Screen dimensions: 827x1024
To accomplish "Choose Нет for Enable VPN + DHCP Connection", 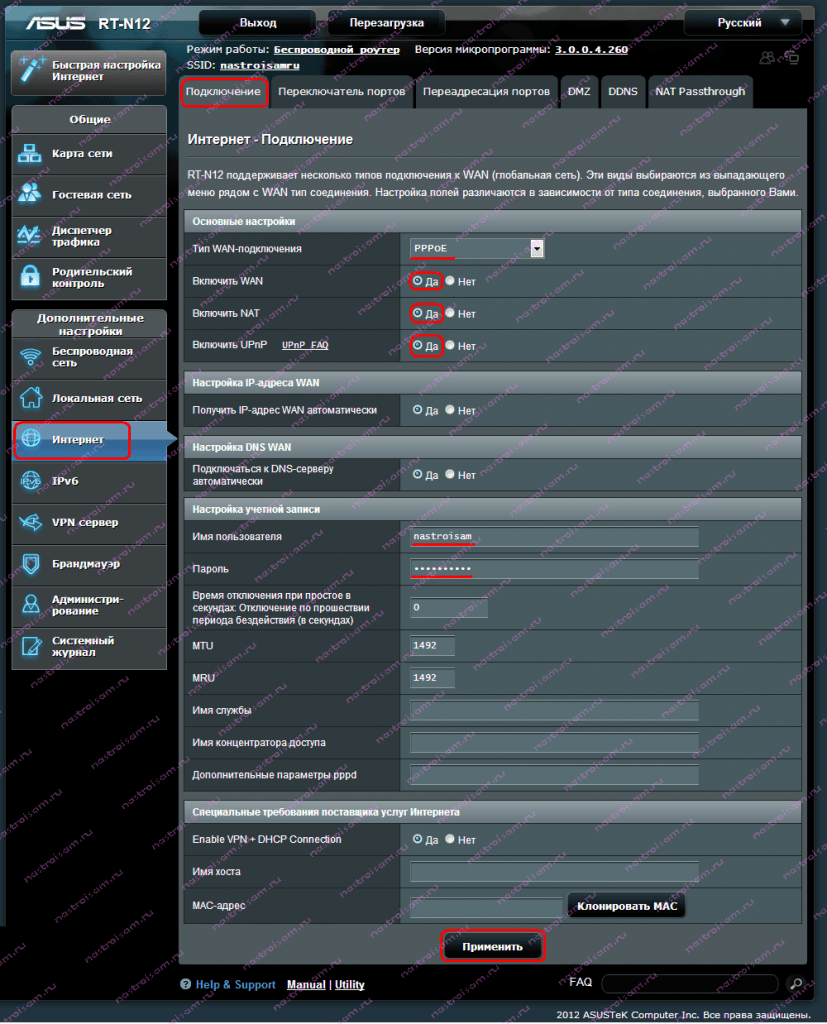I will click(x=450, y=839).
